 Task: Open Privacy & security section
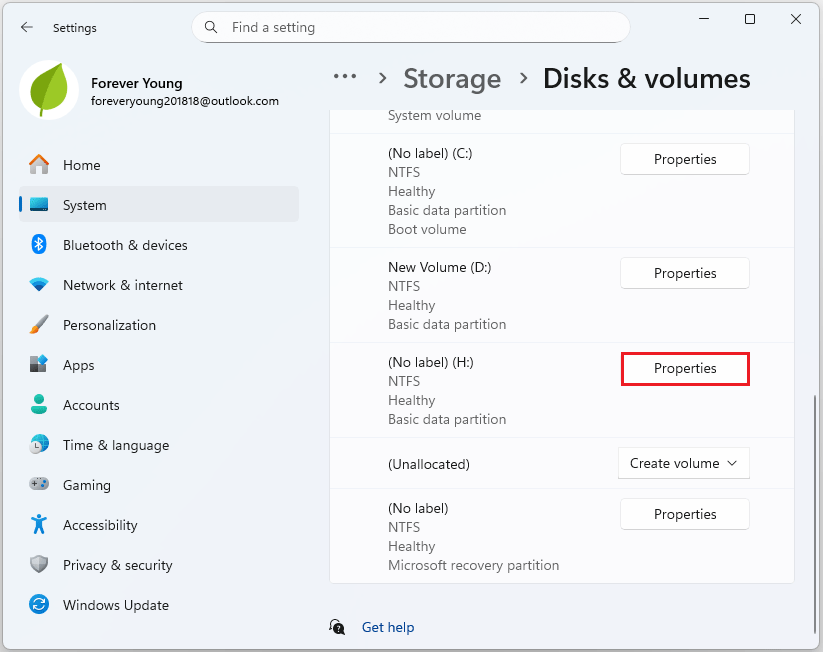tap(117, 565)
